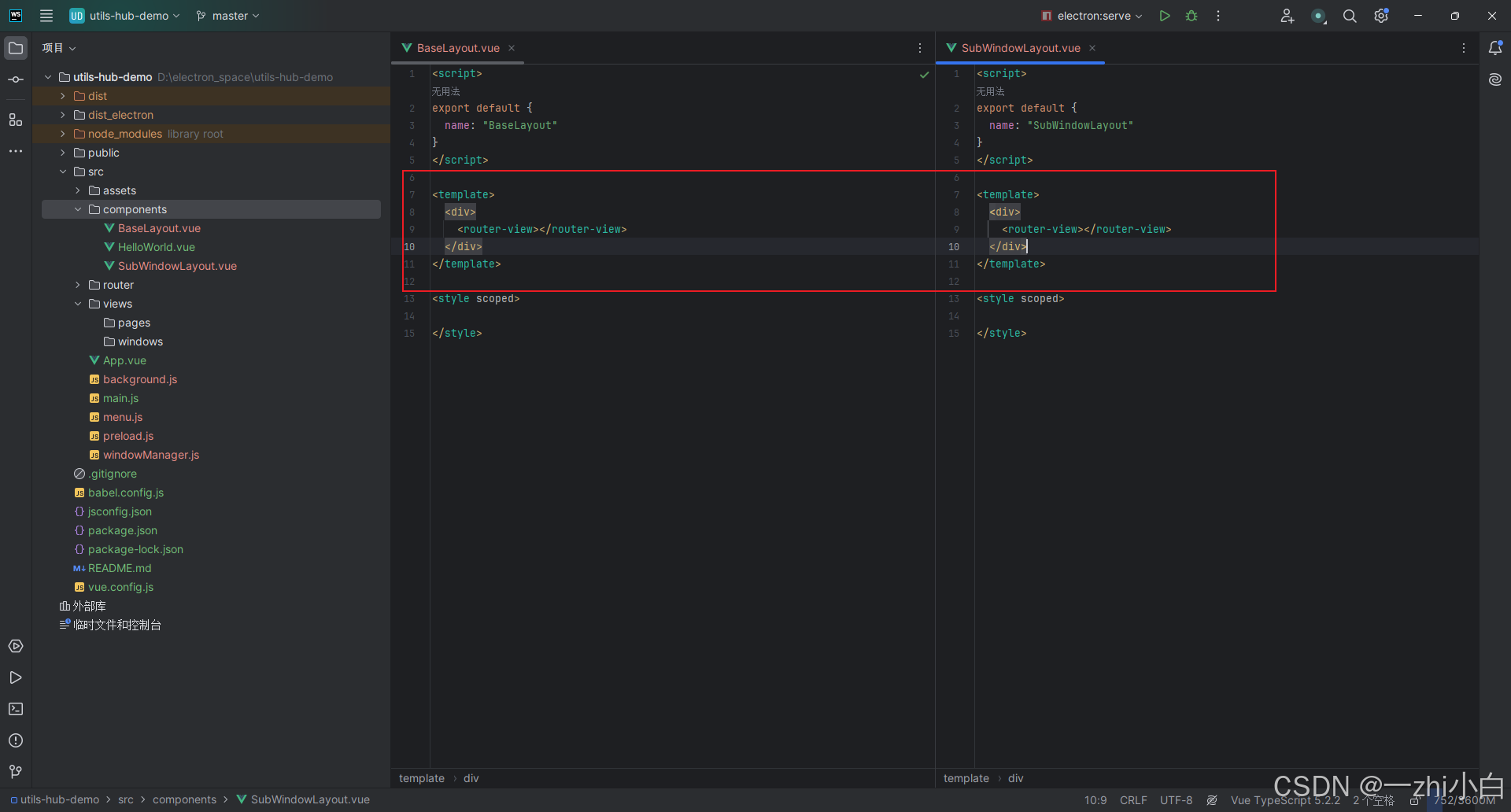Image resolution: width=1511 pixels, height=812 pixels.
Task: Collapse the src folder
Action: [x=63, y=172]
